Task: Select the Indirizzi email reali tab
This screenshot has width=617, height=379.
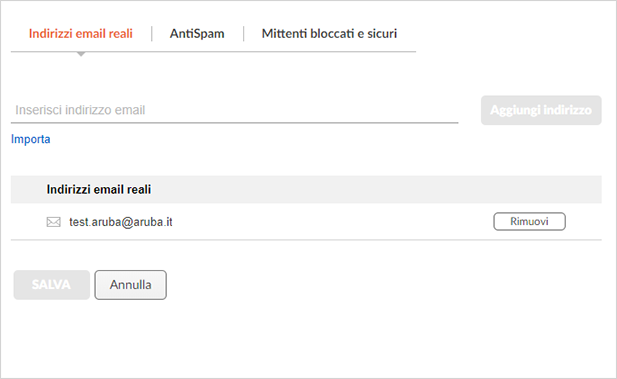Action: (x=81, y=34)
